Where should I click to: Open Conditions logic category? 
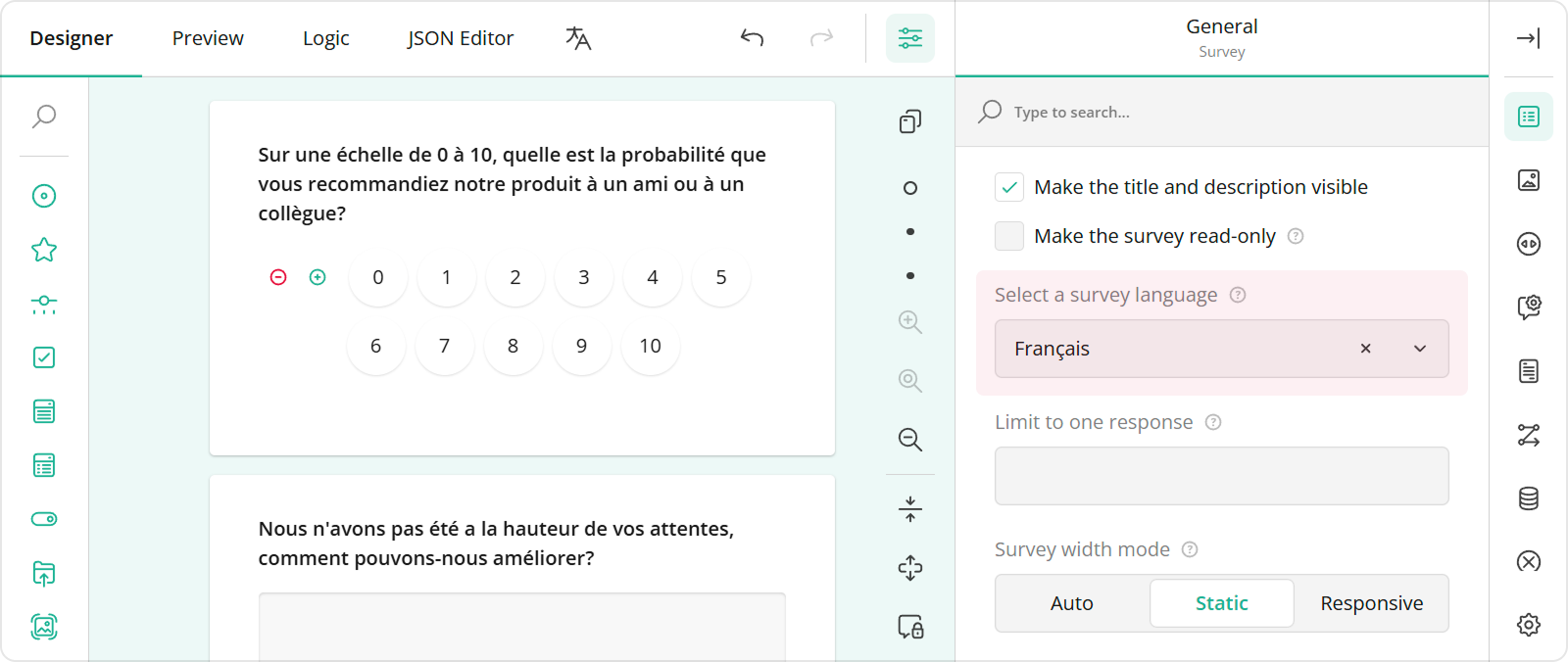click(x=1529, y=435)
